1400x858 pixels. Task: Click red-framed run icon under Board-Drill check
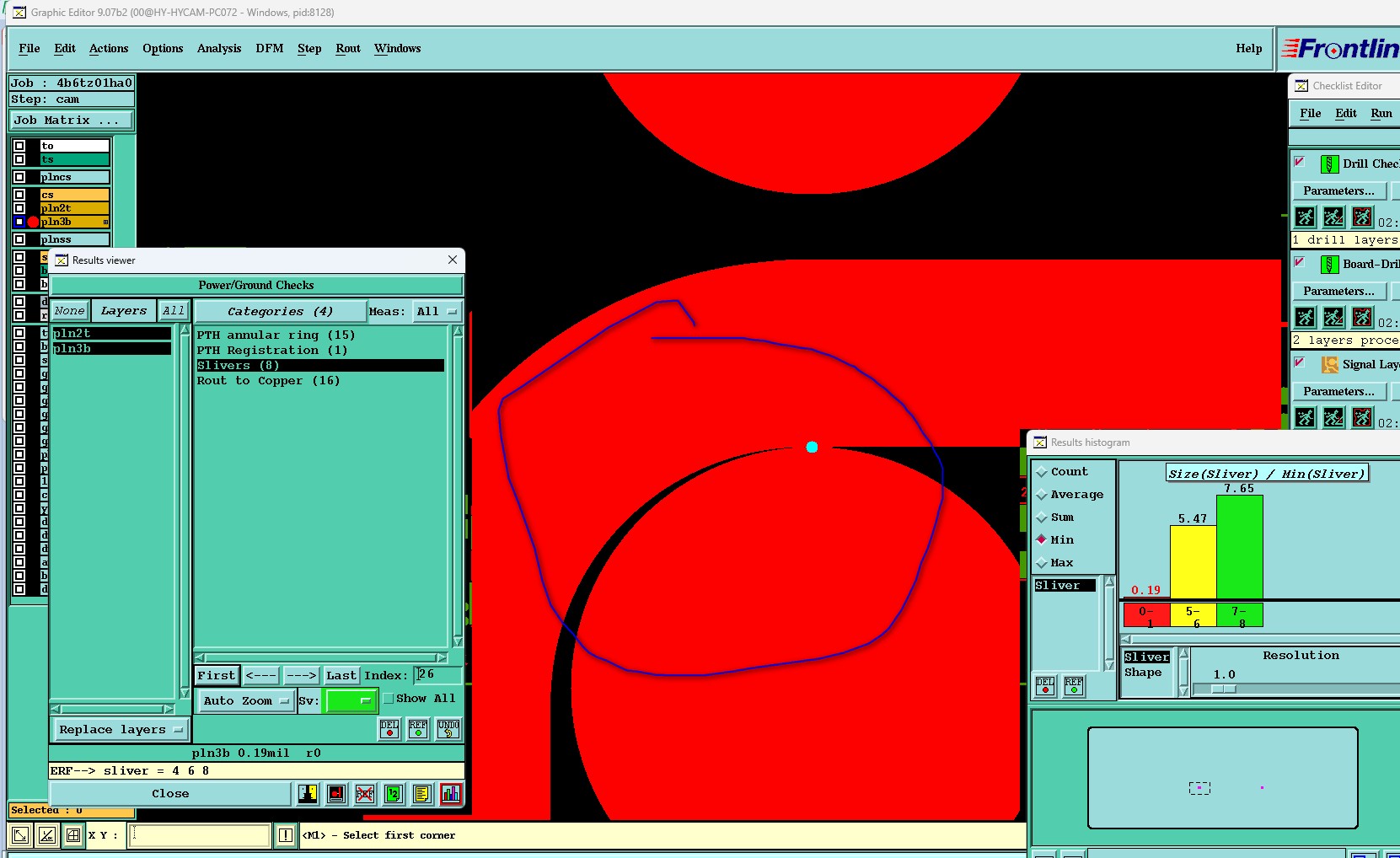coord(1363,318)
